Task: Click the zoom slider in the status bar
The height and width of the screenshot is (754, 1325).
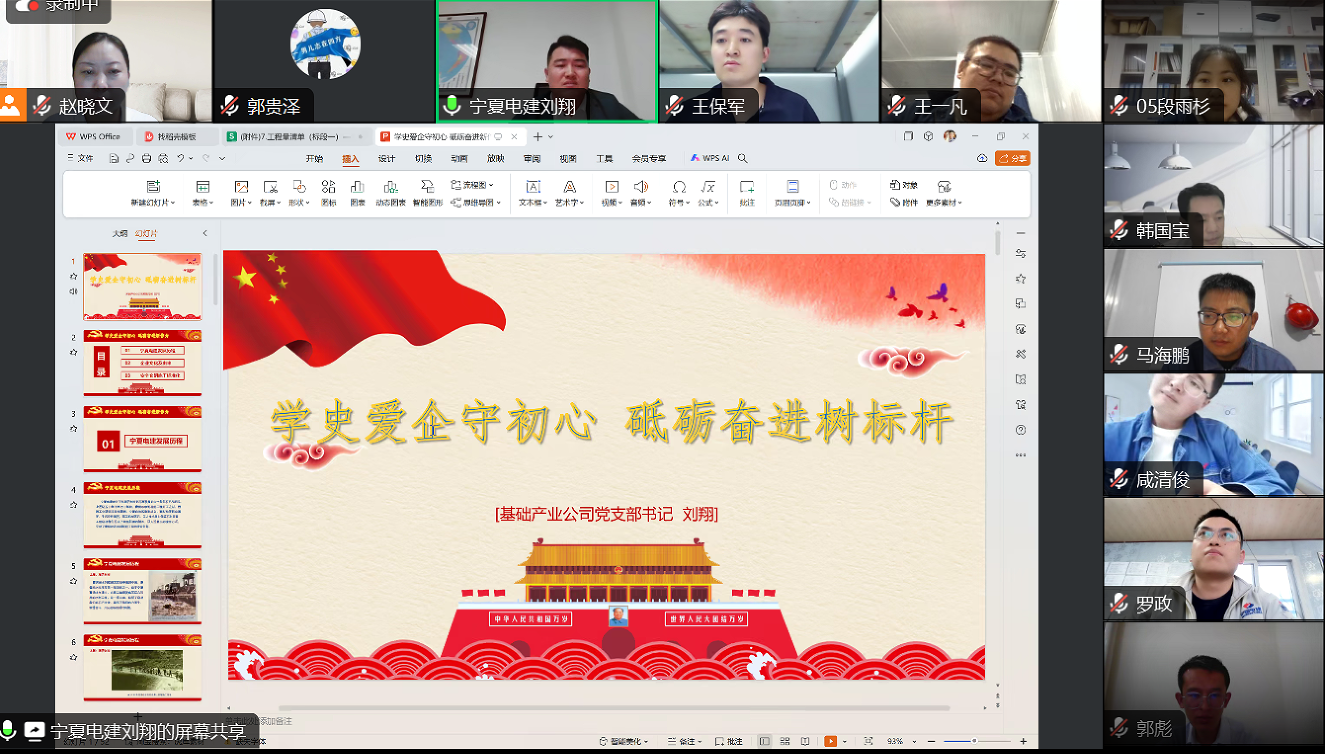Action: coord(973,741)
